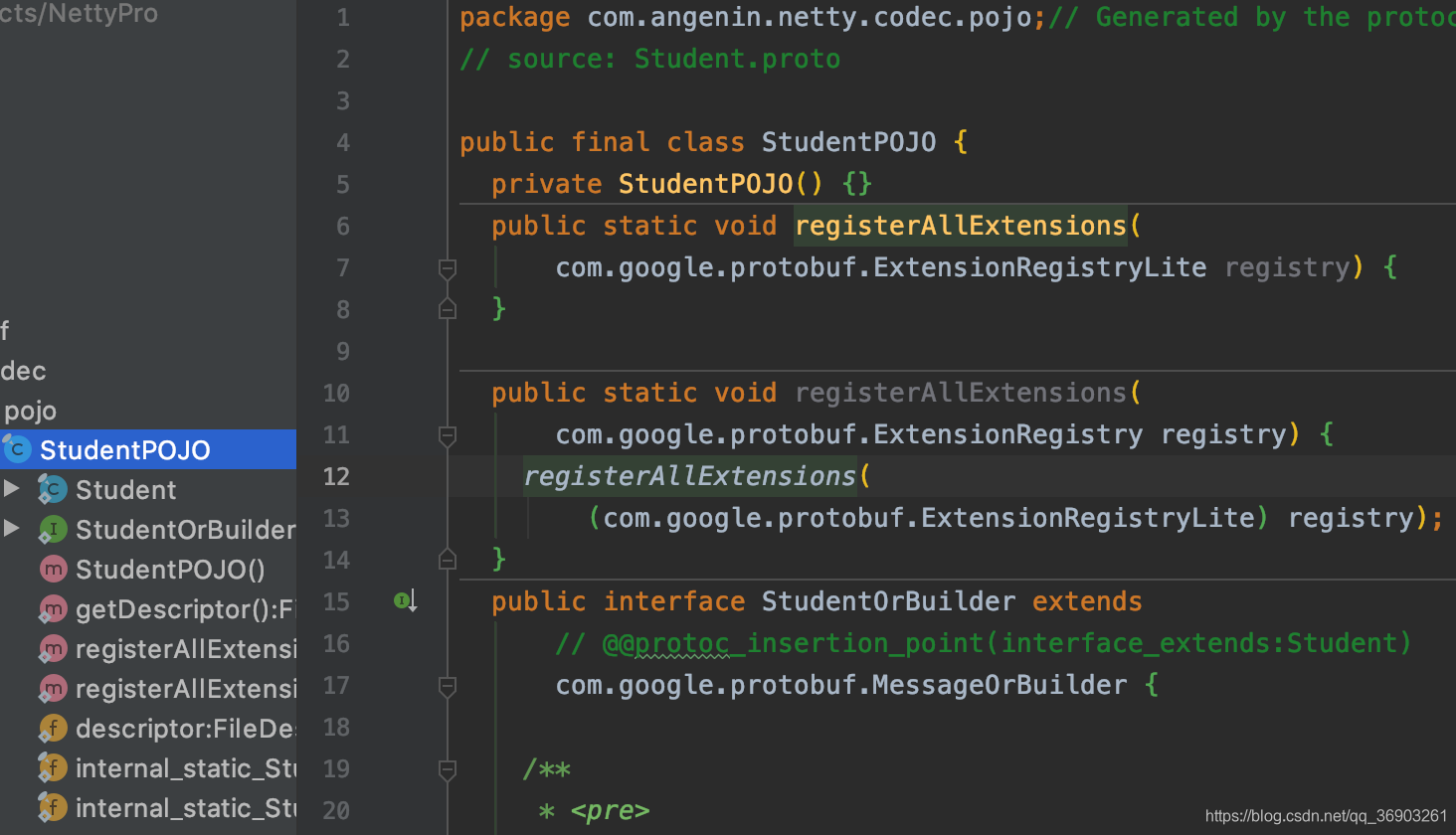
Task: Click highlighted registerAllExtensions on line 6
Action: tap(961, 226)
